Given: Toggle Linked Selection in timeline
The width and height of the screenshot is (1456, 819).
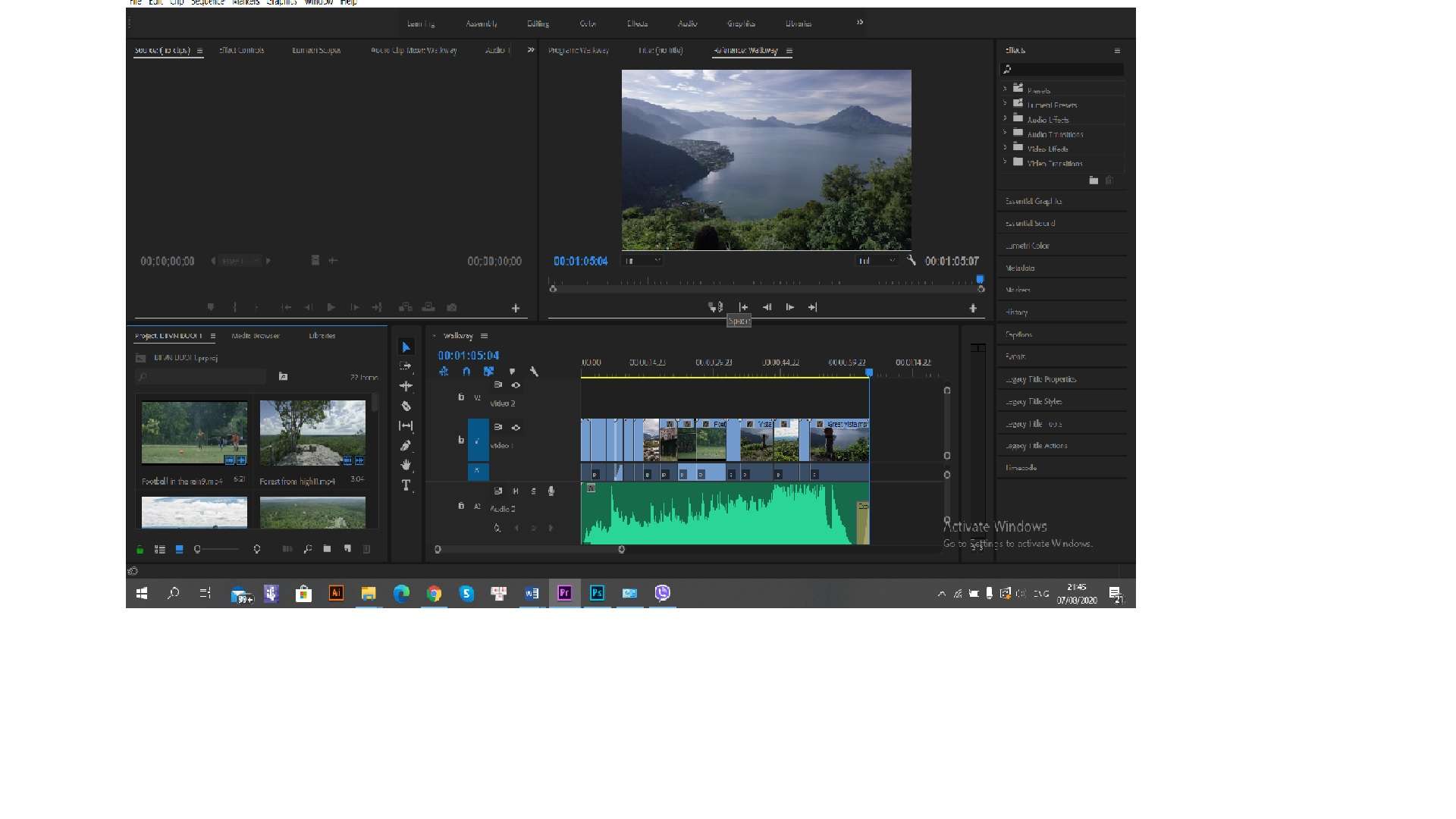Looking at the screenshot, I should click(489, 372).
